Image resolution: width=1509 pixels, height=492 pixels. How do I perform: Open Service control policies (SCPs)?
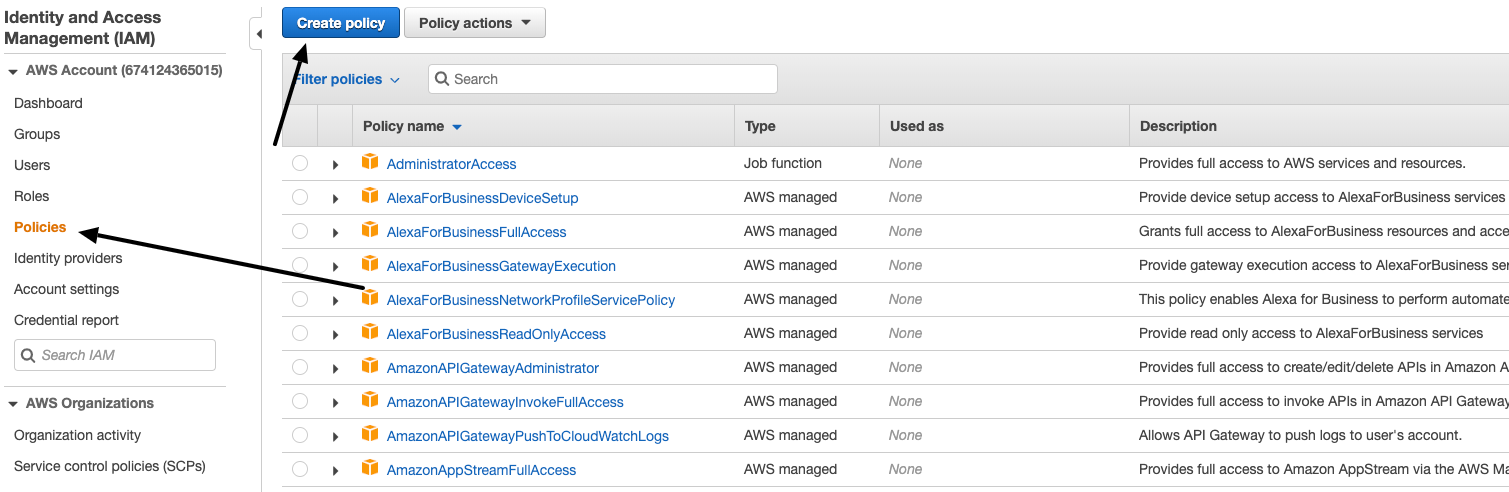(x=110, y=466)
